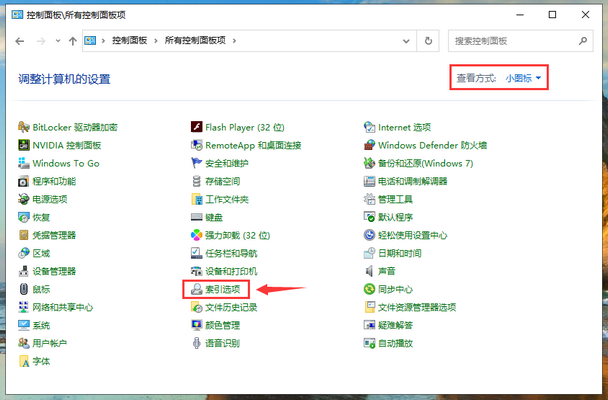
Task: Open the 网络和共享中心 link
Action: point(62,307)
